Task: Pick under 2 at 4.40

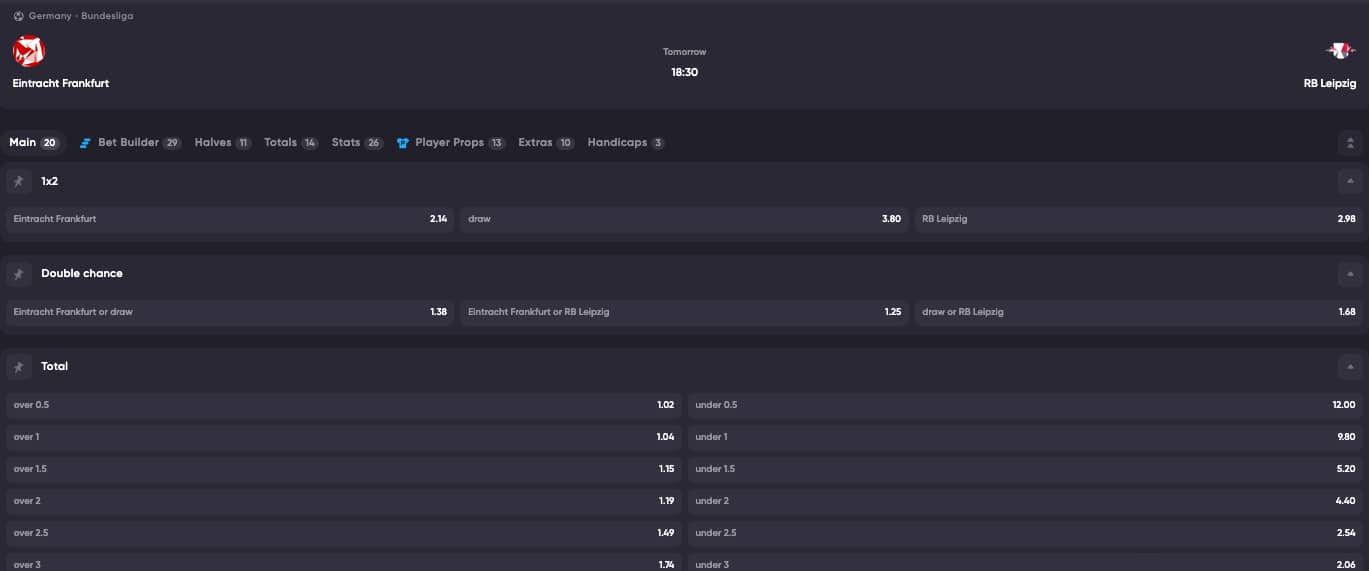Action: [x=1025, y=501]
